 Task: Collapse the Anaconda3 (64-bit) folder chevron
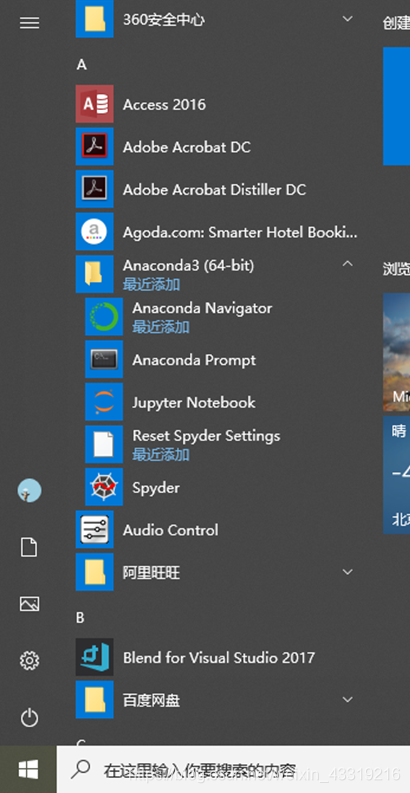point(347,263)
